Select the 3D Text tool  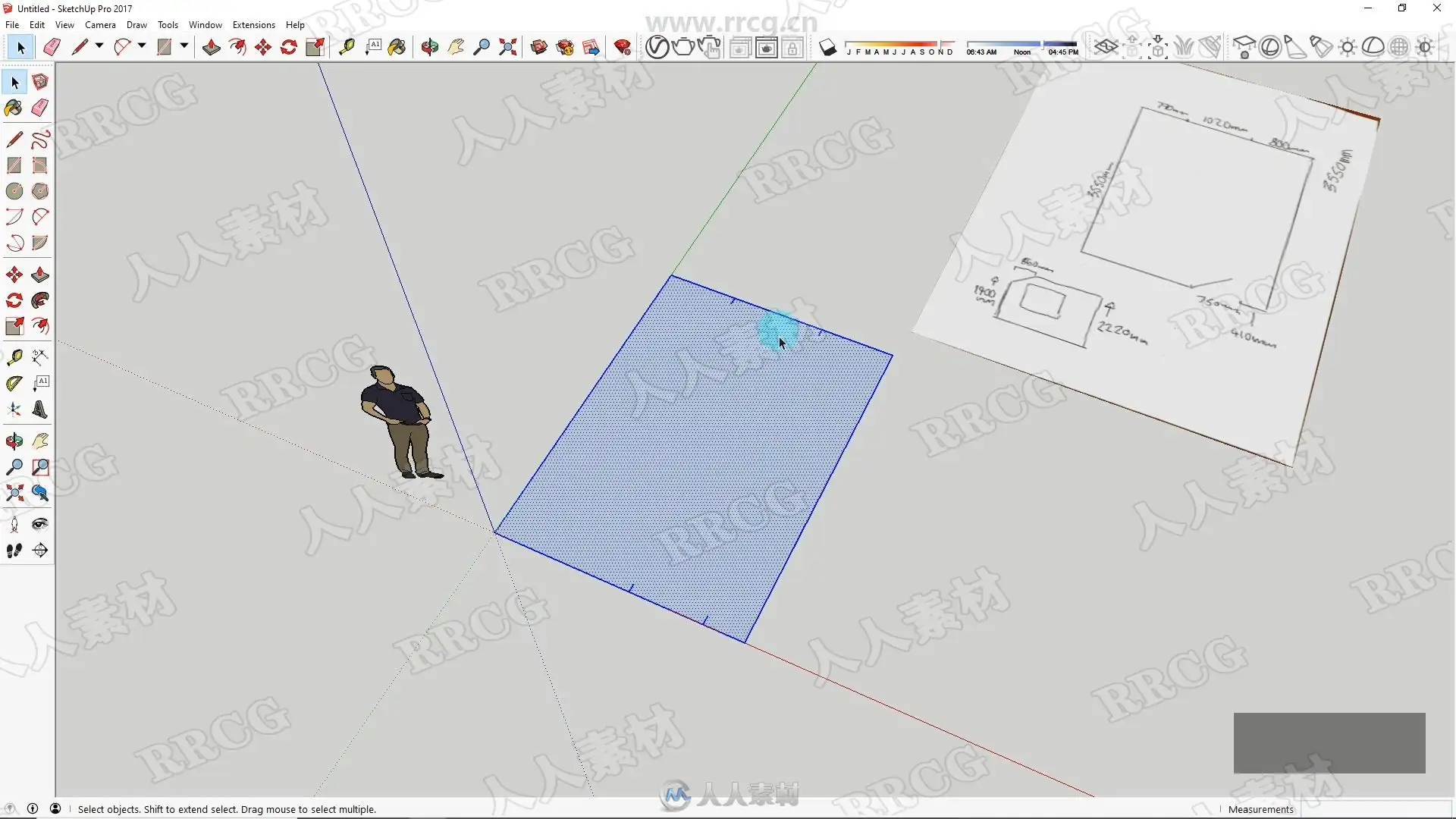tap(40, 409)
